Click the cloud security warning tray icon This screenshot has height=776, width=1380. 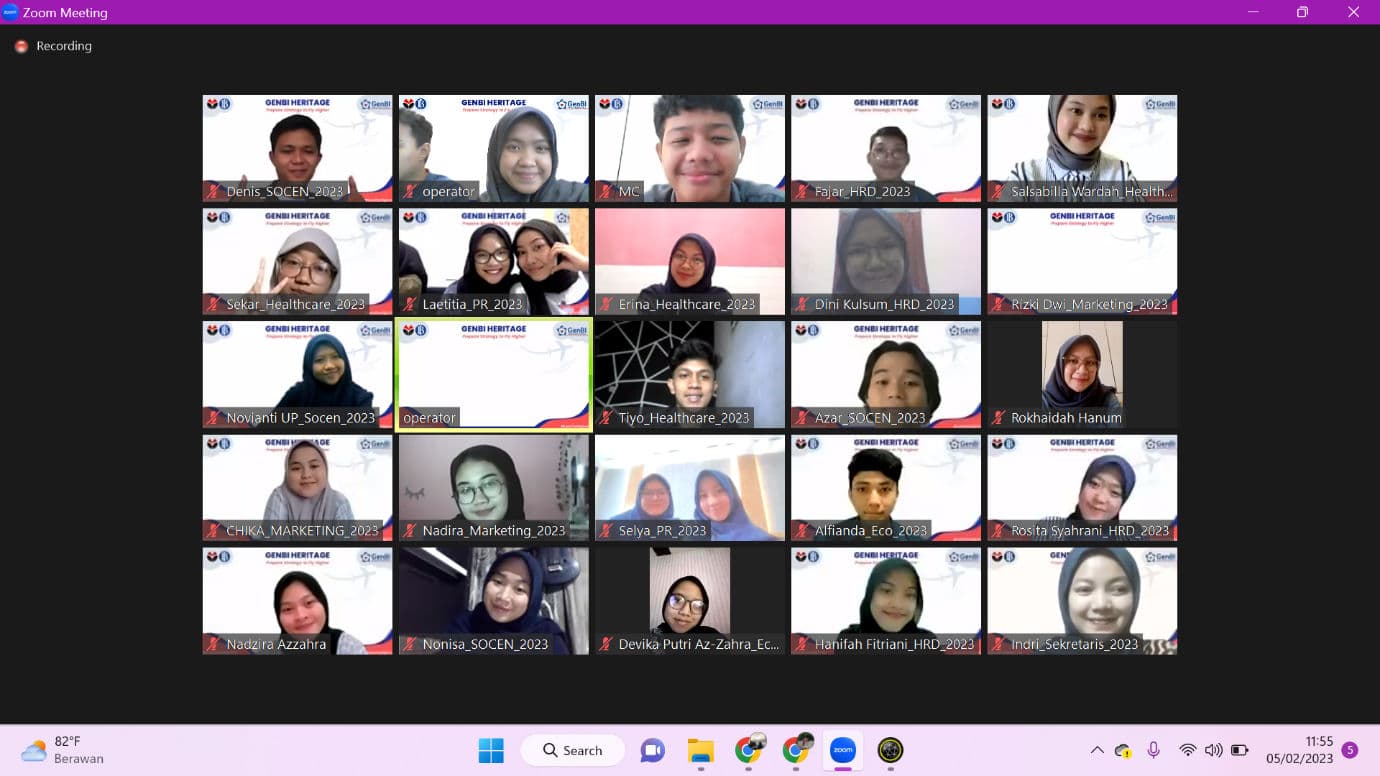1123,750
